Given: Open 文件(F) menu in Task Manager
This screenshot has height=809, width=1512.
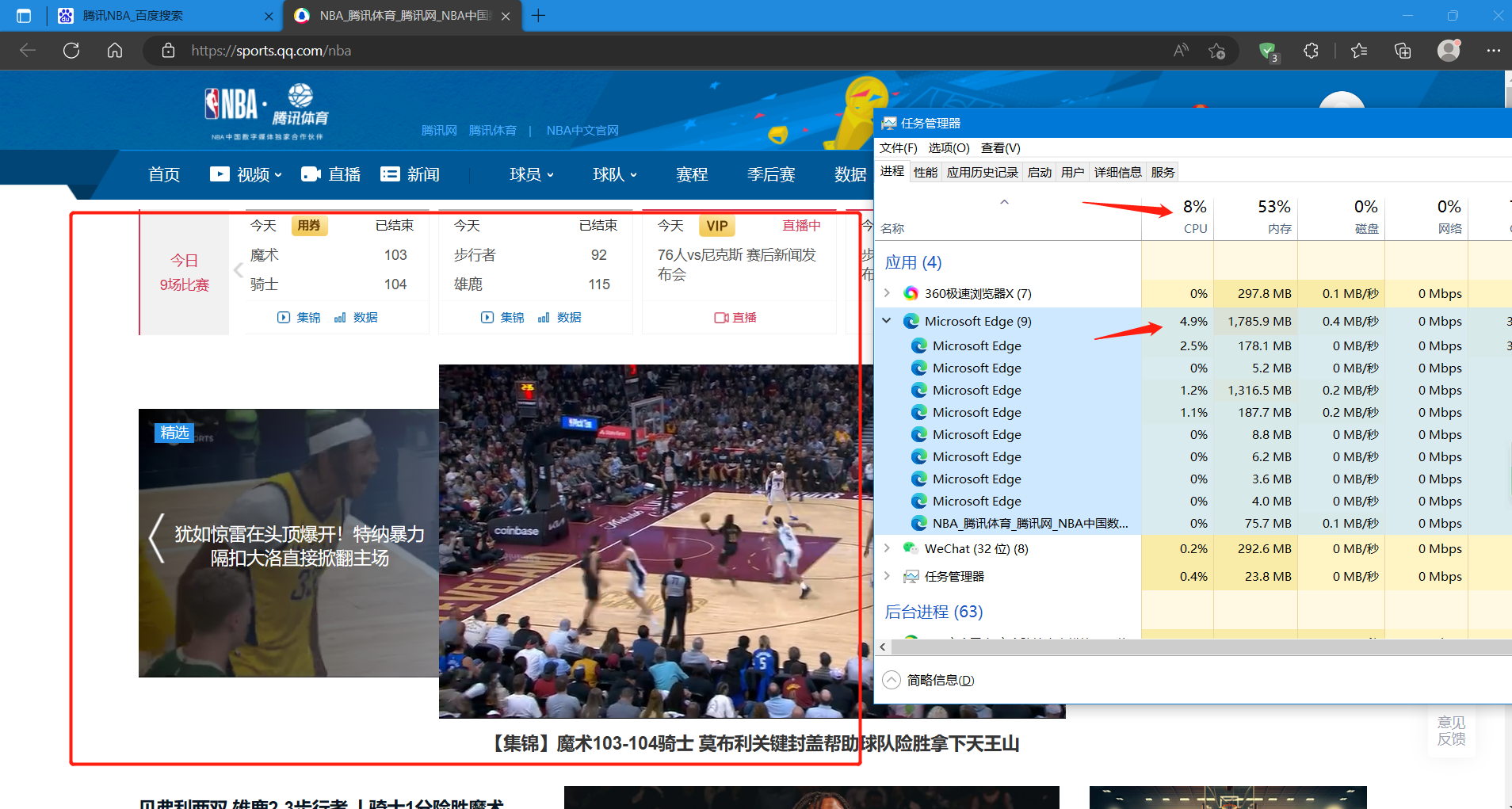Looking at the screenshot, I should pyautogui.click(x=899, y=148).
